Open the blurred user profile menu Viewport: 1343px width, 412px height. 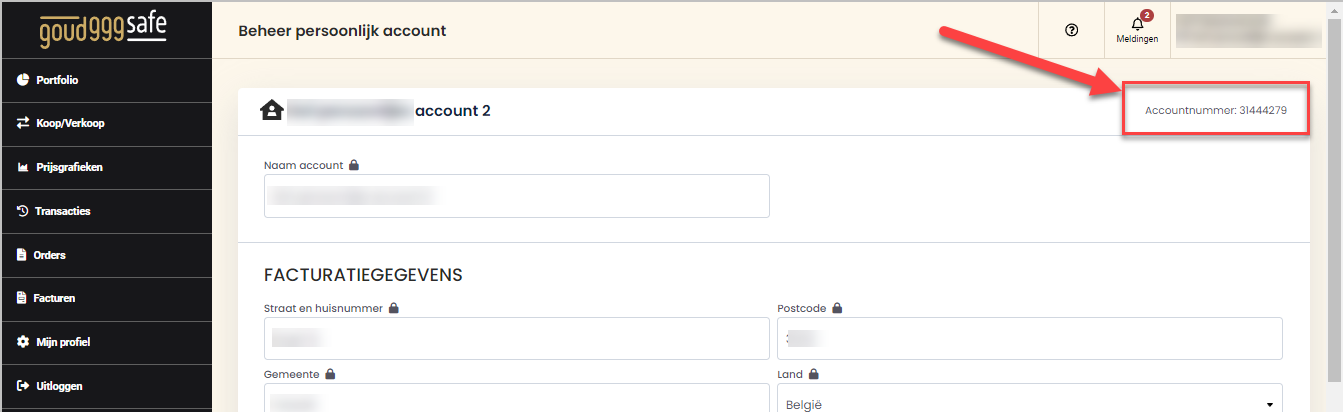point(1249,31)
